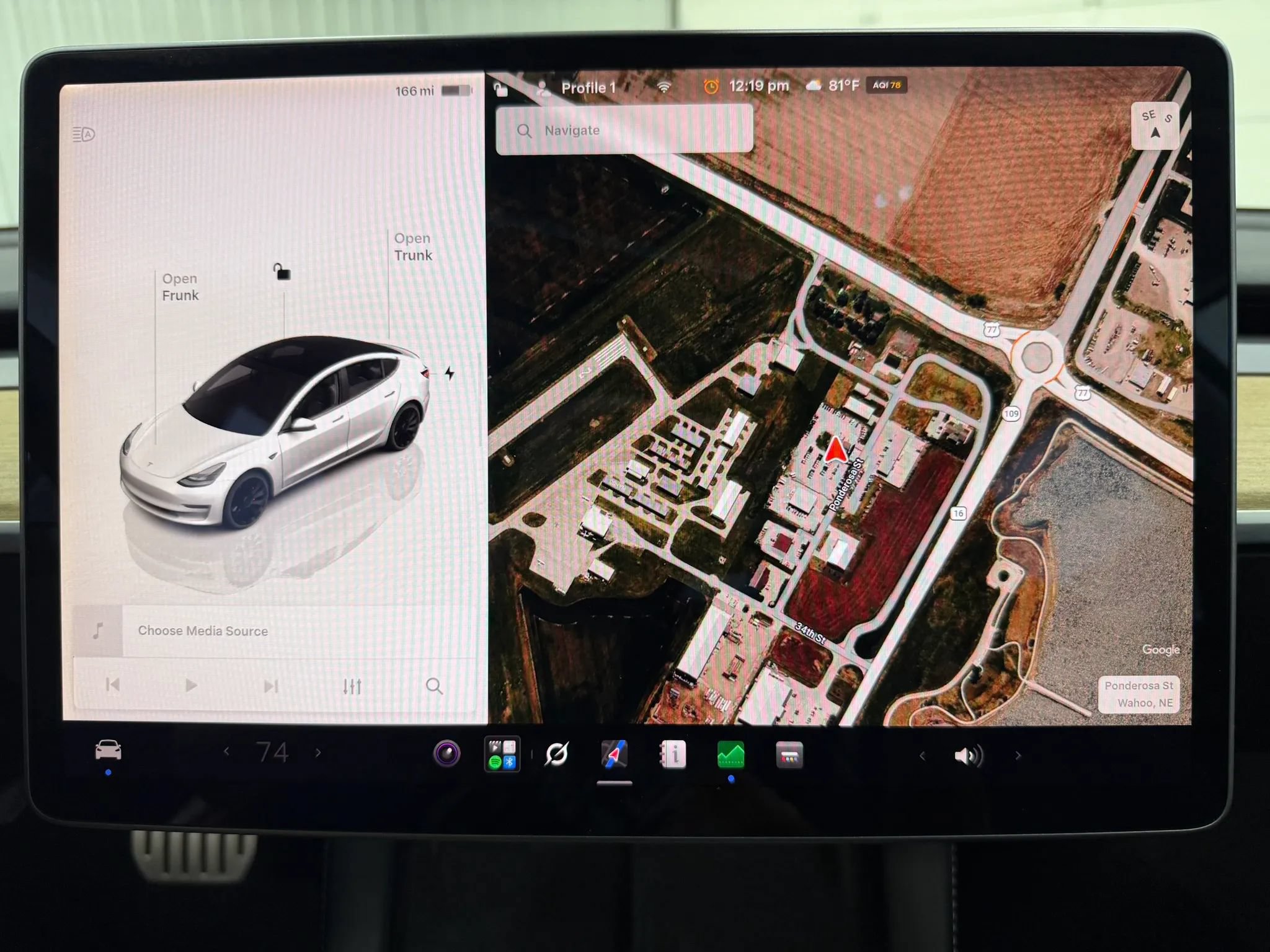Open the arcade/toybox app icon

pos(789,755)
